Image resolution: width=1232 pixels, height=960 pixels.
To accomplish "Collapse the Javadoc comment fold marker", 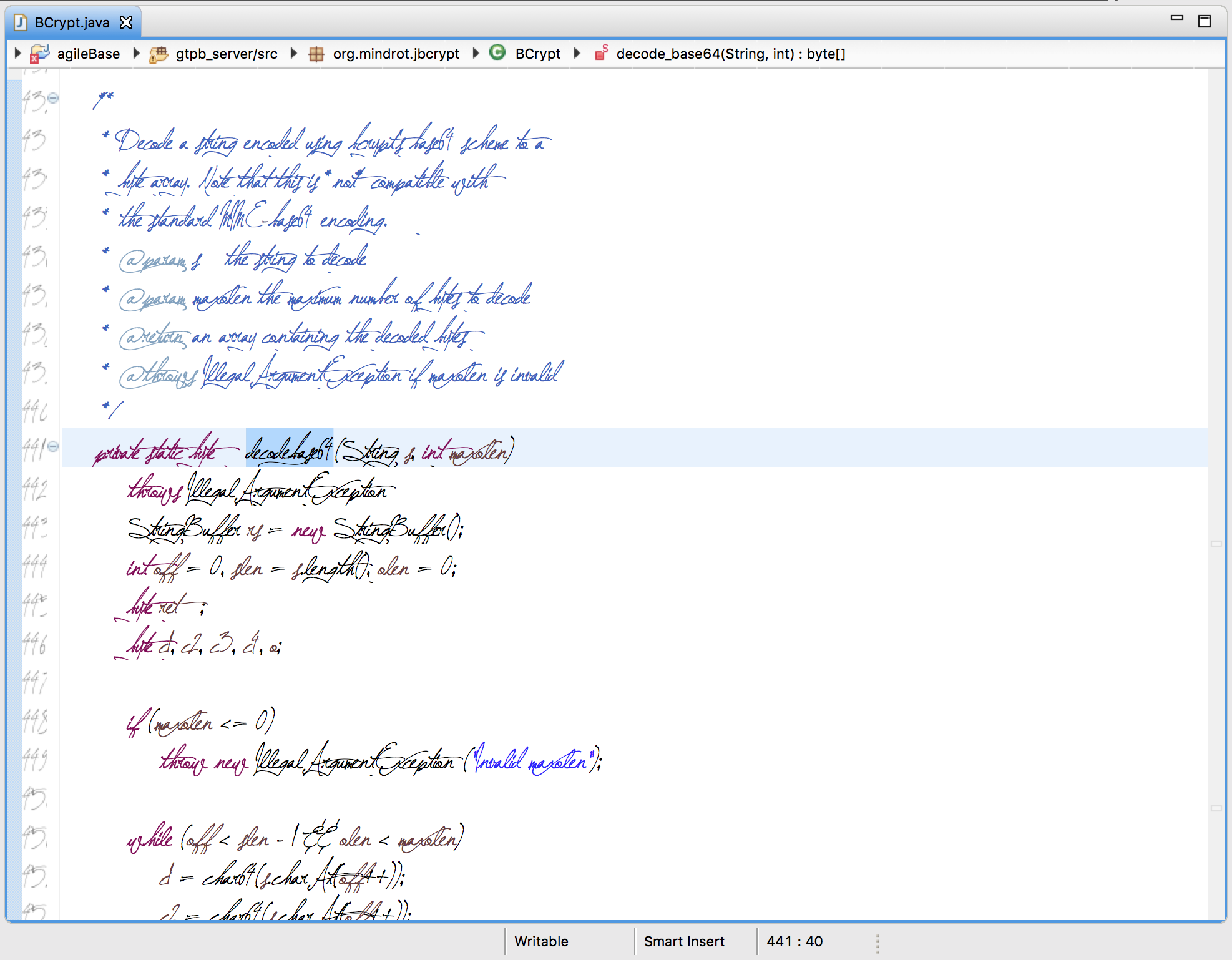I will pyautogui.click(x=53, y=97).
